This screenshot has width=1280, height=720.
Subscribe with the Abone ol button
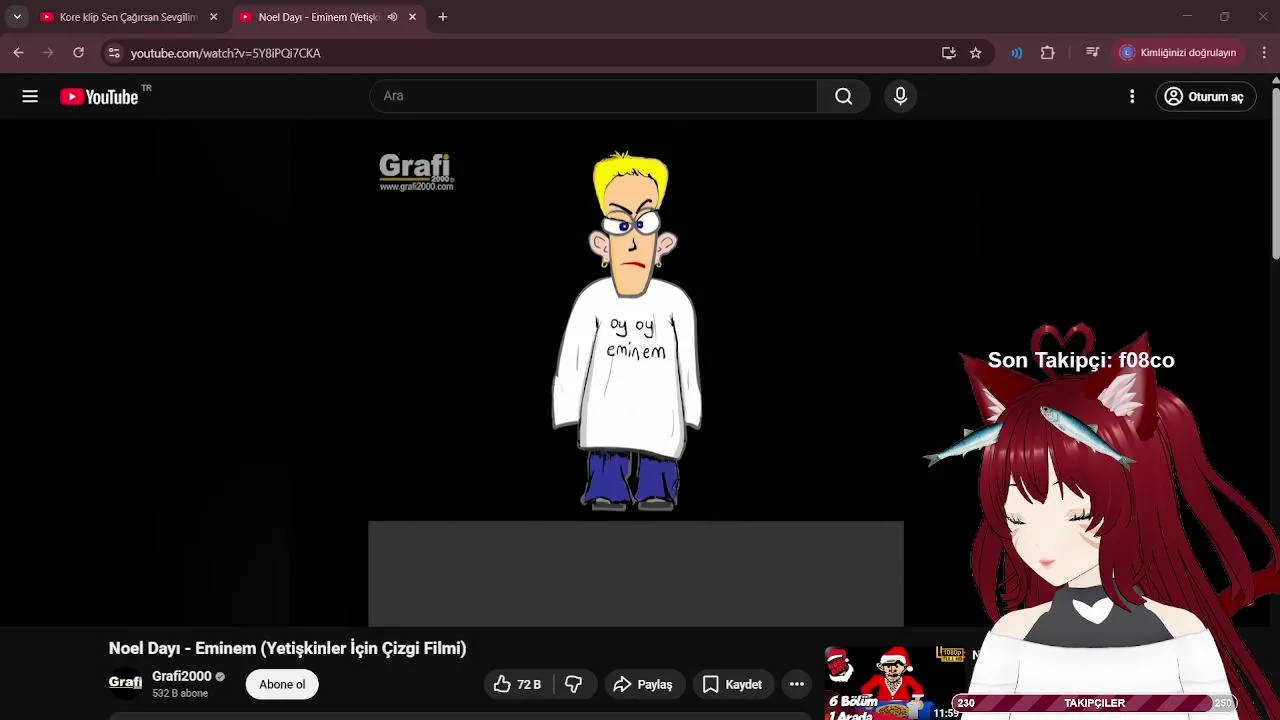pyautogui.click(x=282, y=684)
